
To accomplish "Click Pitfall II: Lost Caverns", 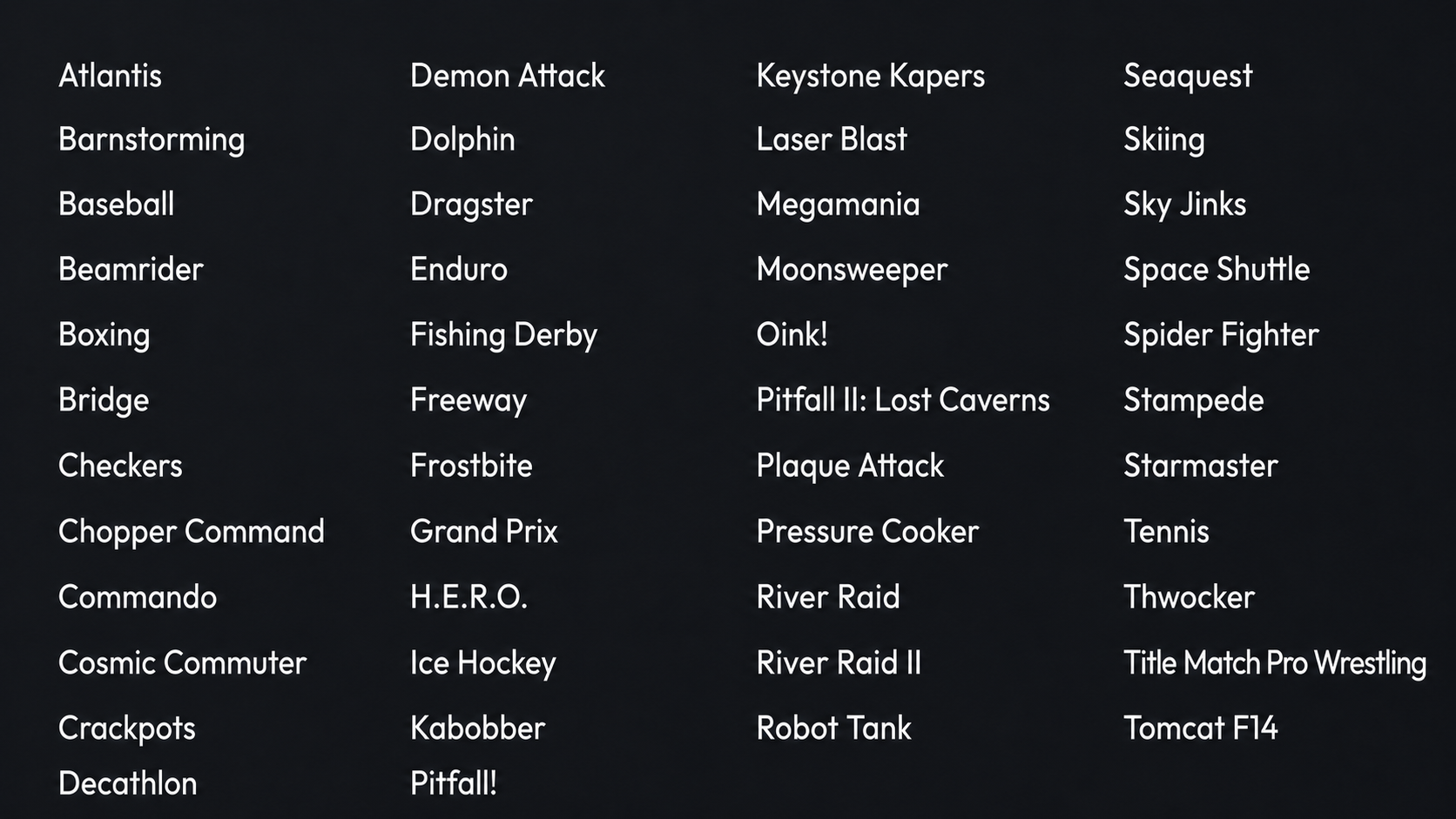I will tap(903, 400).
